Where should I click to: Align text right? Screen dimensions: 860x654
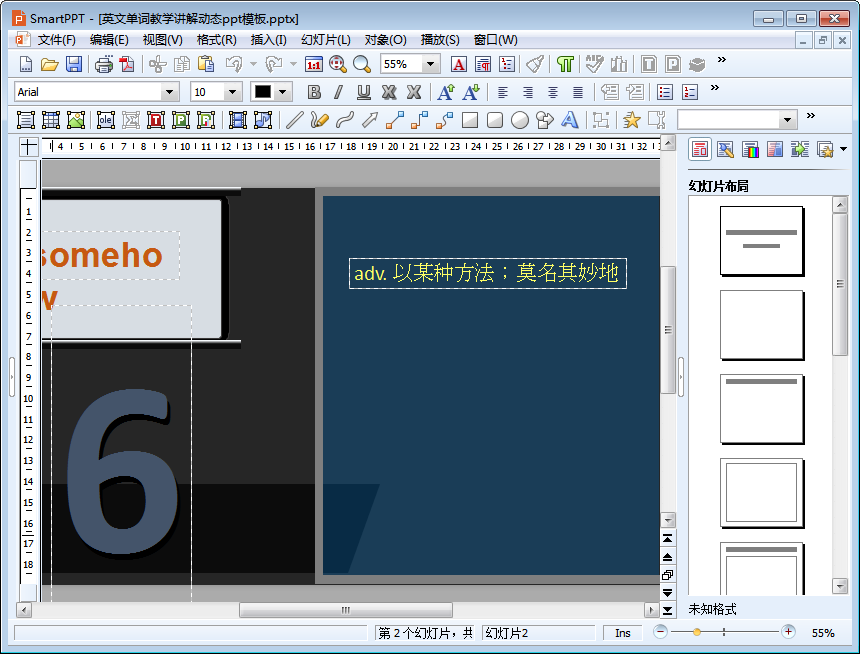[528, 92]
